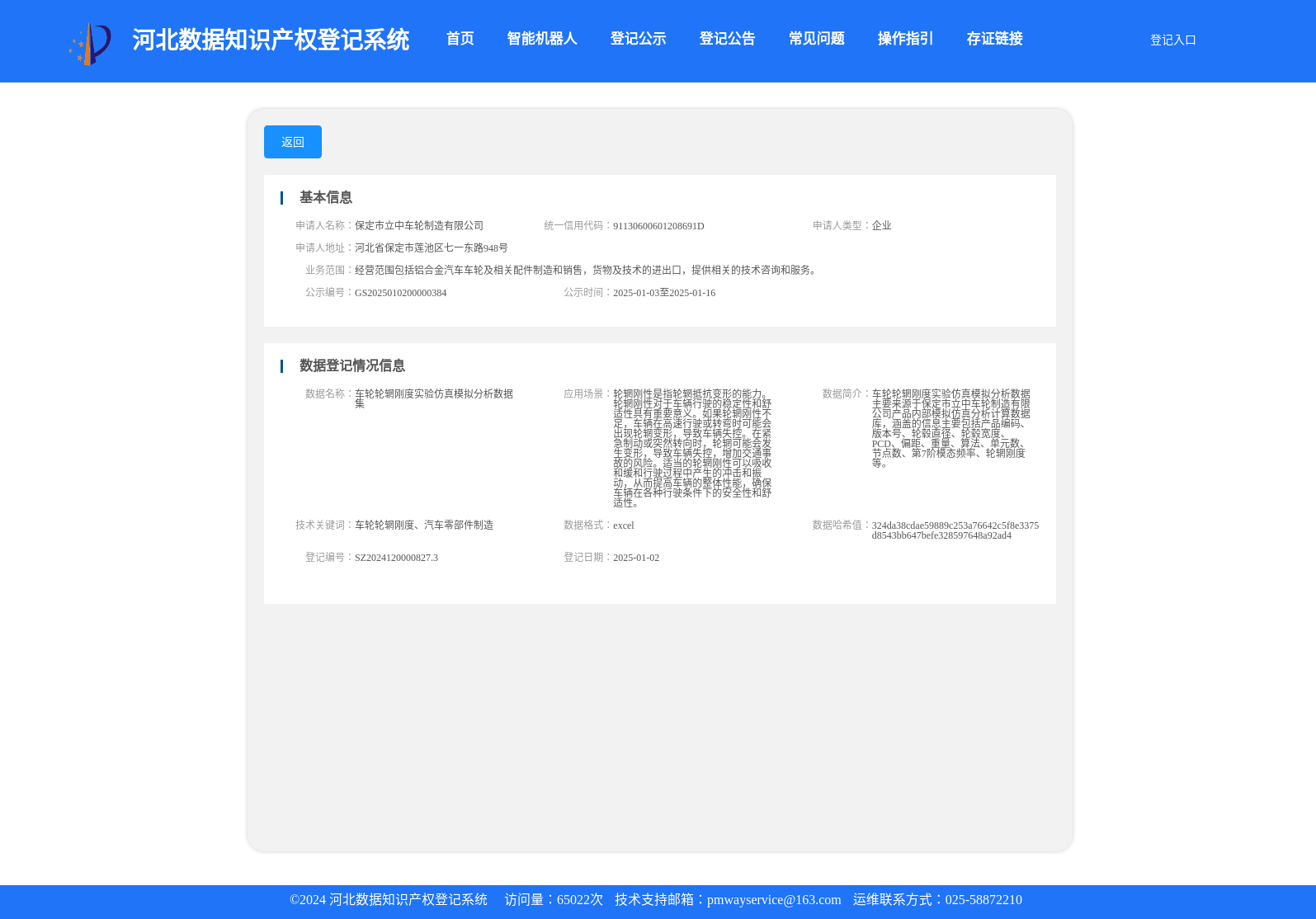Screen dimensions: 1316x919
Task: Click the 申请人名称 label
Action: (324, 225)
